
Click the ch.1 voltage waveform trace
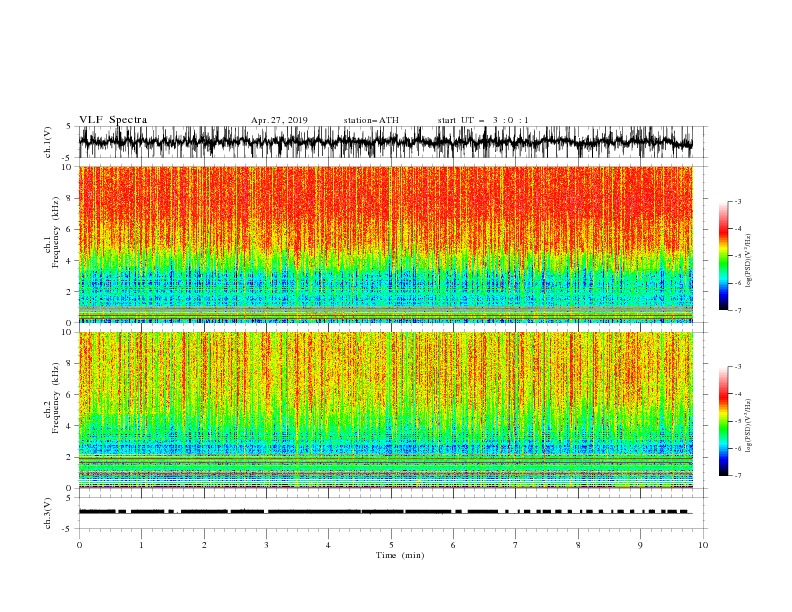(x=385, y=142)
